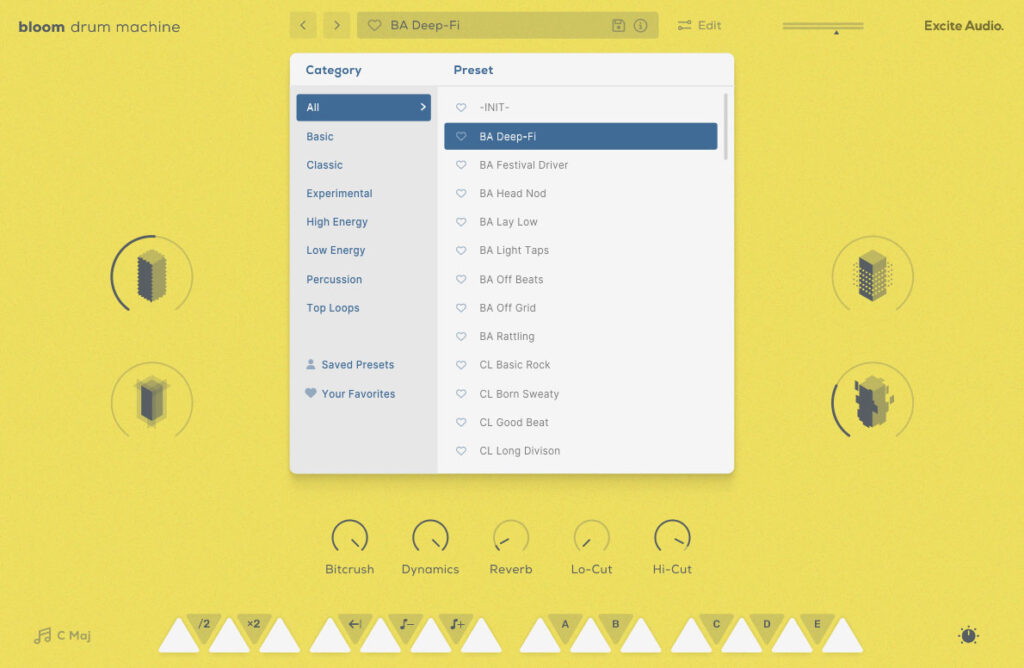Open the preset info icon

pyautogui.click(x=641, y=25)
